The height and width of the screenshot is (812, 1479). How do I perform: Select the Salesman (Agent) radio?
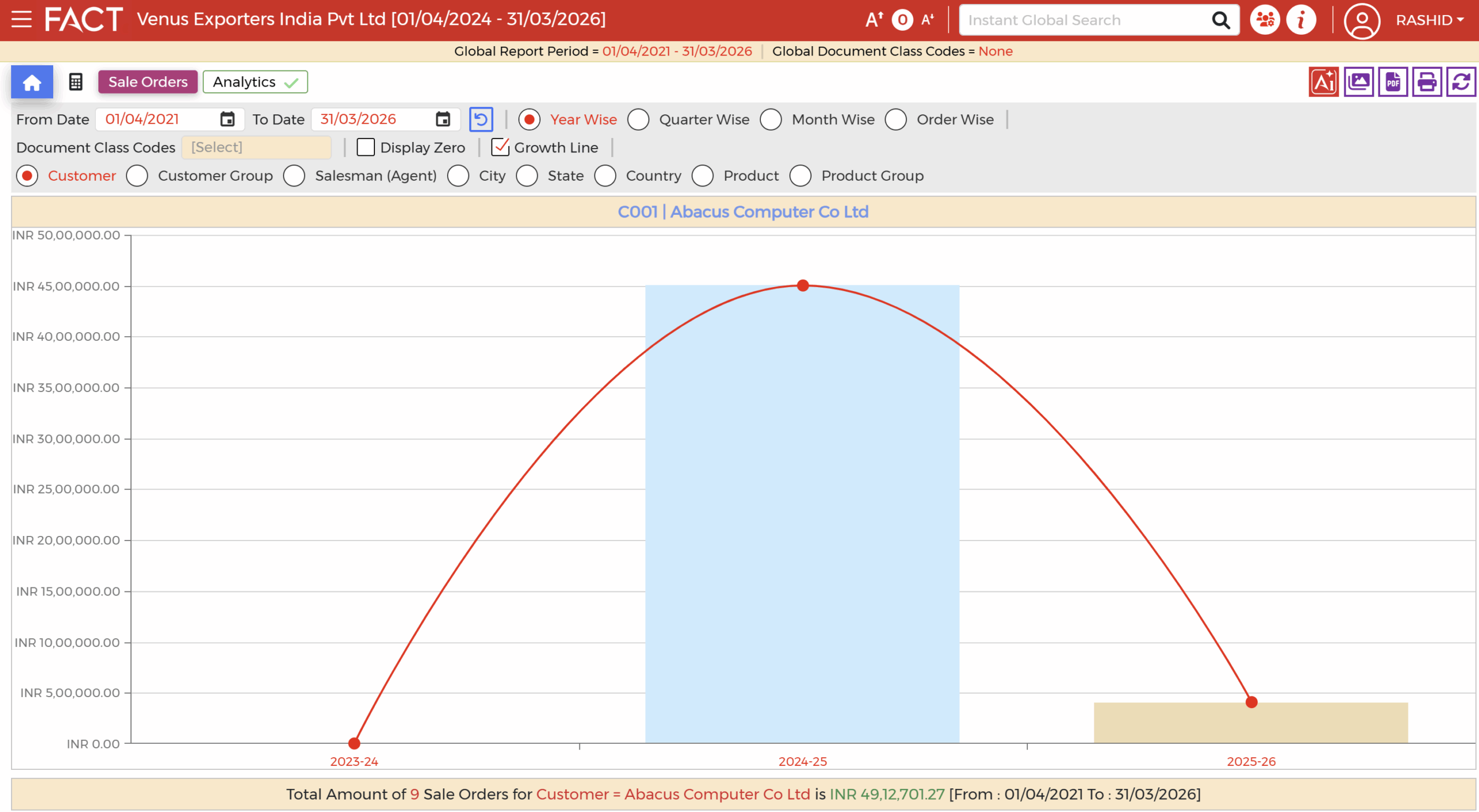tap(294, 176)
